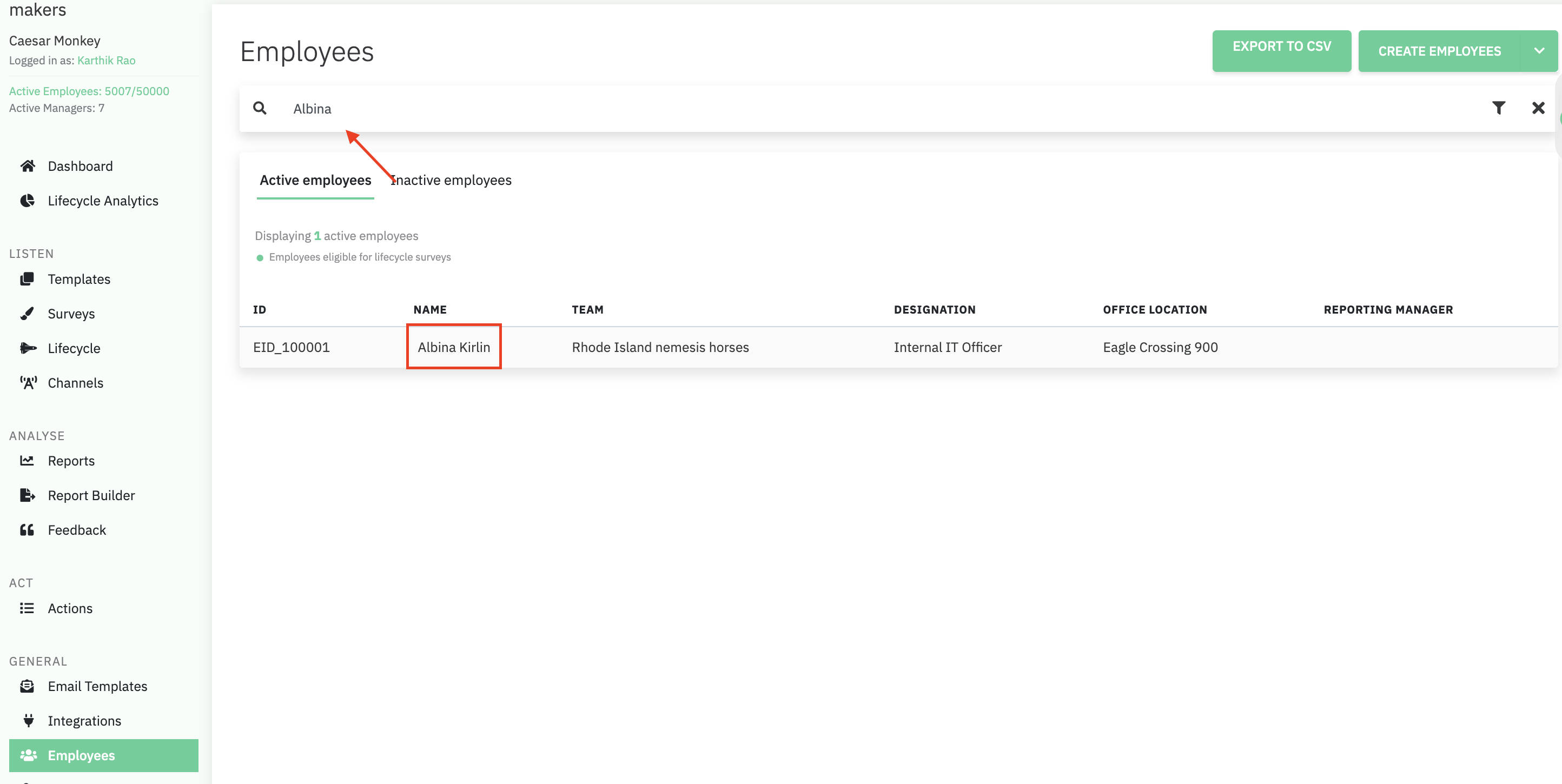Click the Templates stack icon
Viewport: 1562px width, 784px height.
point(27,279)
